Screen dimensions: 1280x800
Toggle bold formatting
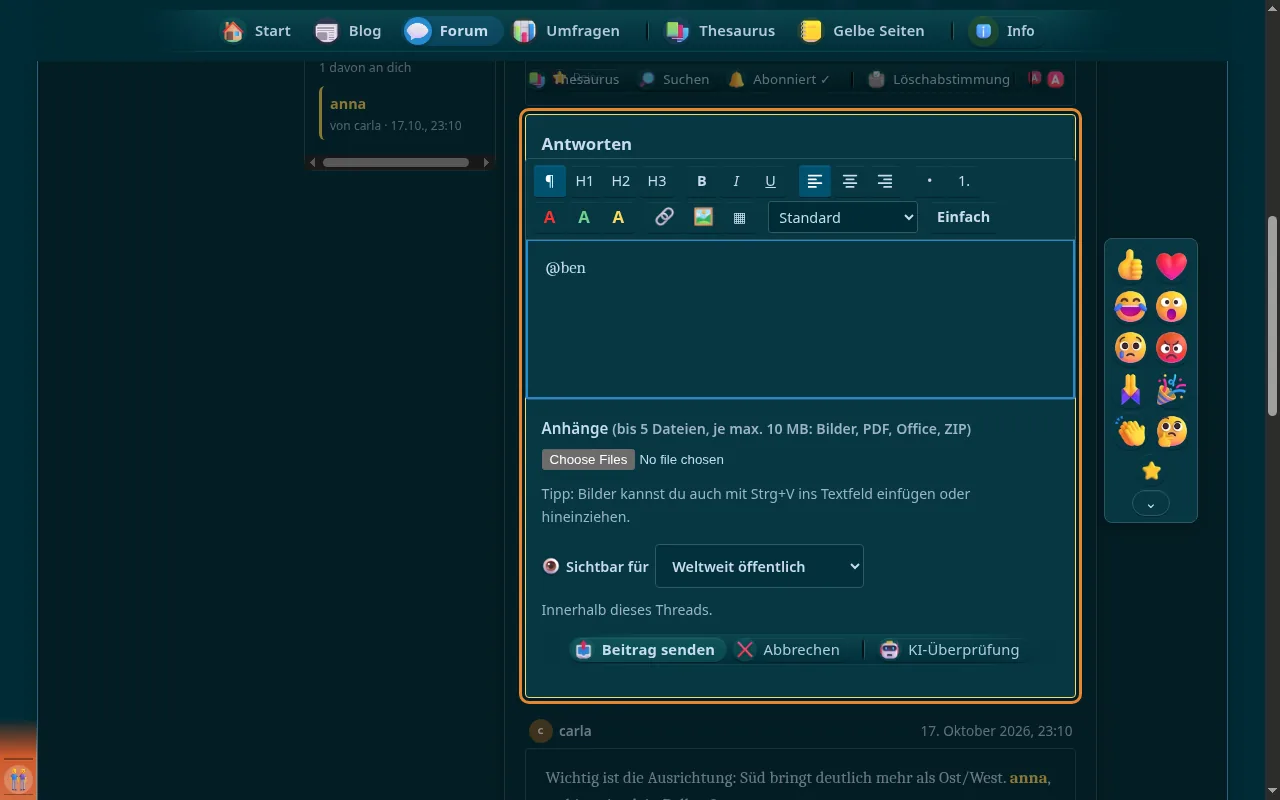click(702, 181)
